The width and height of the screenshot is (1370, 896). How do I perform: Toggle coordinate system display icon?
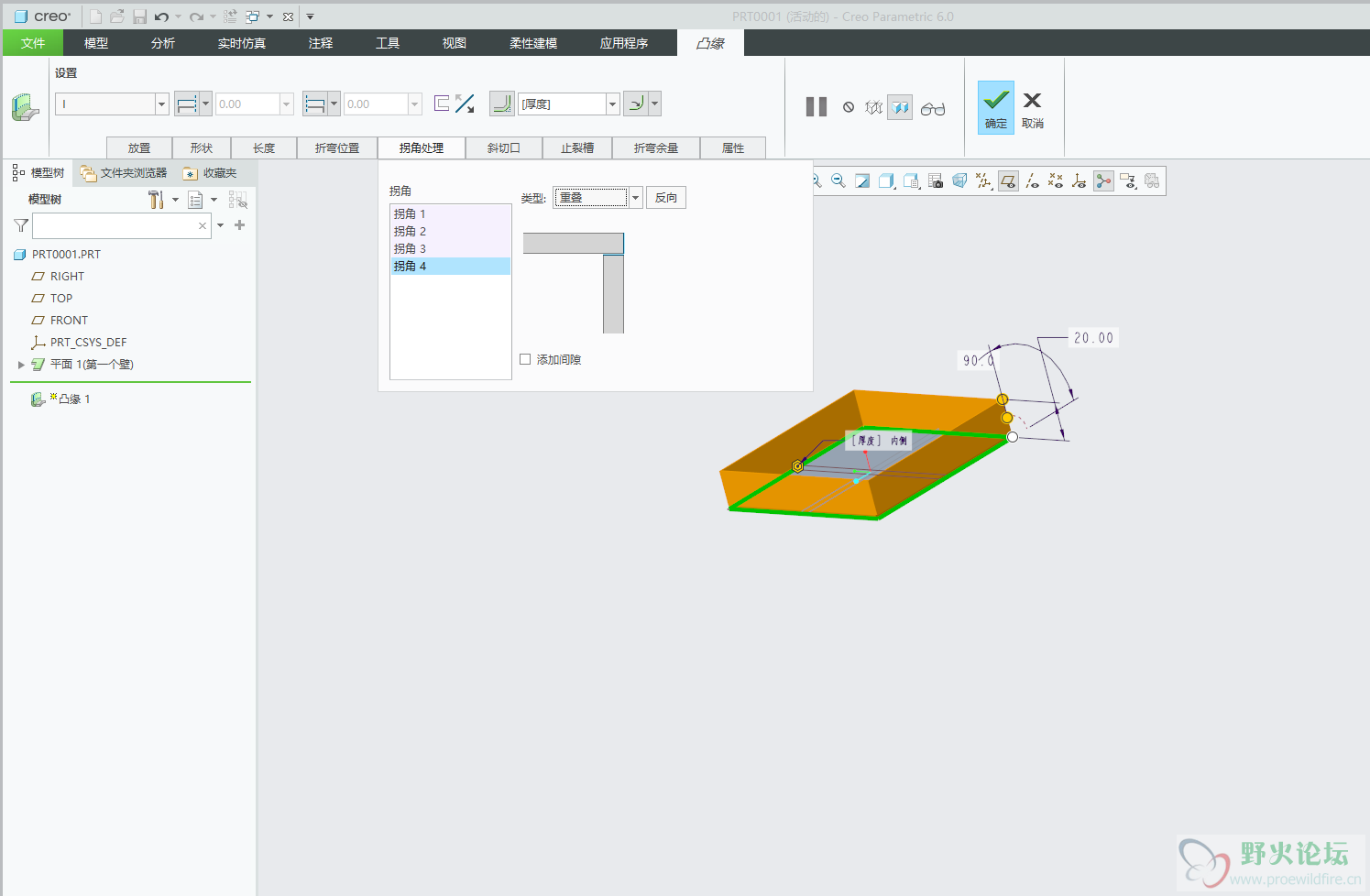coord(1080,181)
